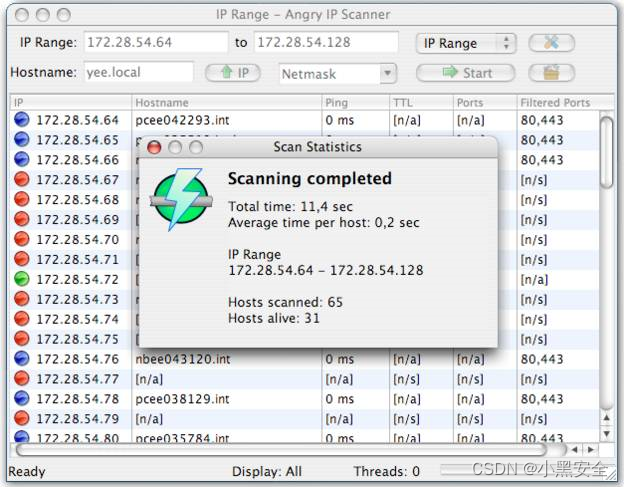Click the 0 ms ping for 172.28.54.64
Screen dimensions: 624x487
pyautogui.click(x=339, y=120)
